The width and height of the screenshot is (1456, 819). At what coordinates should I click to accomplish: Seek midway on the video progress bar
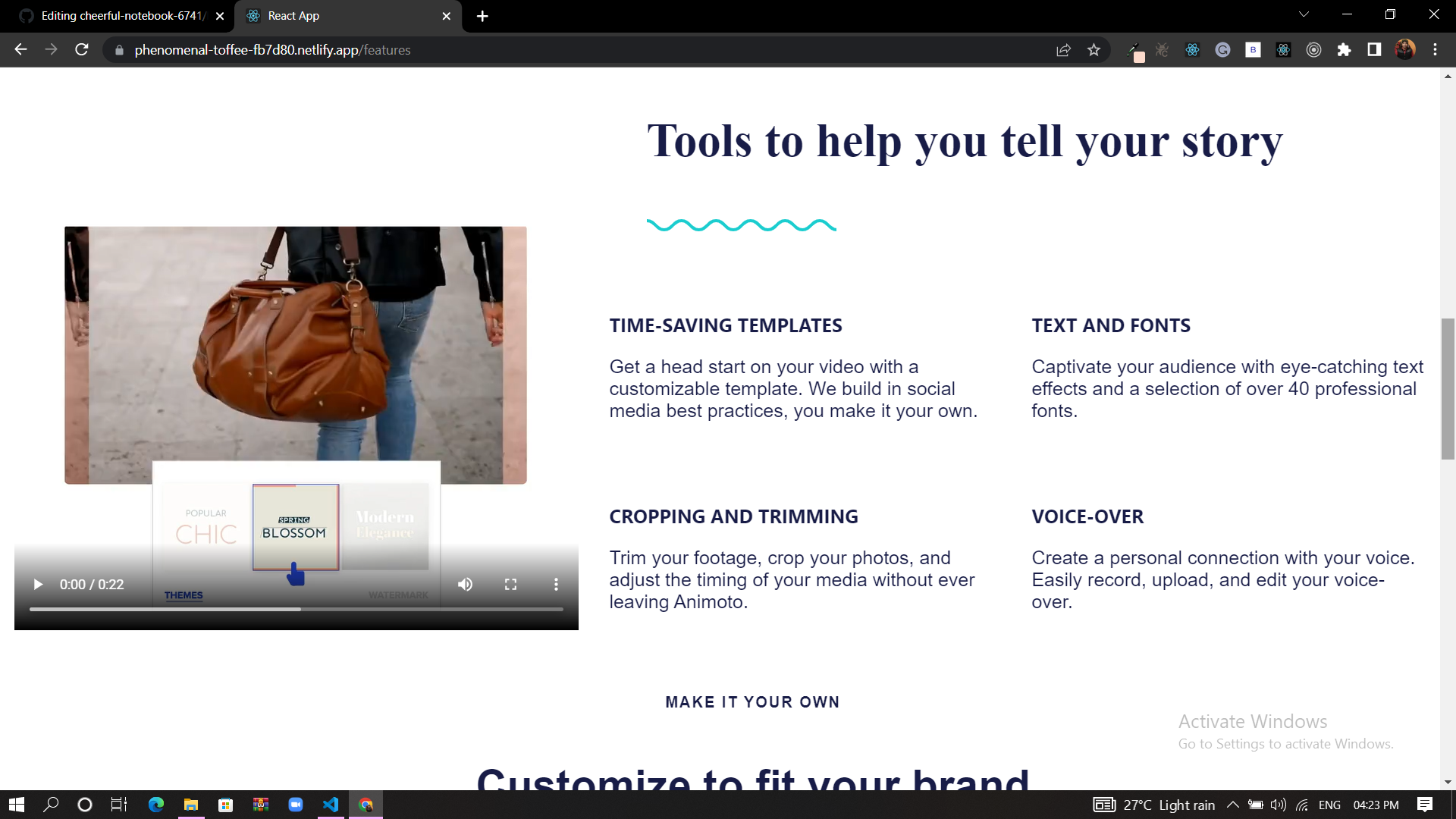point(296,609)
